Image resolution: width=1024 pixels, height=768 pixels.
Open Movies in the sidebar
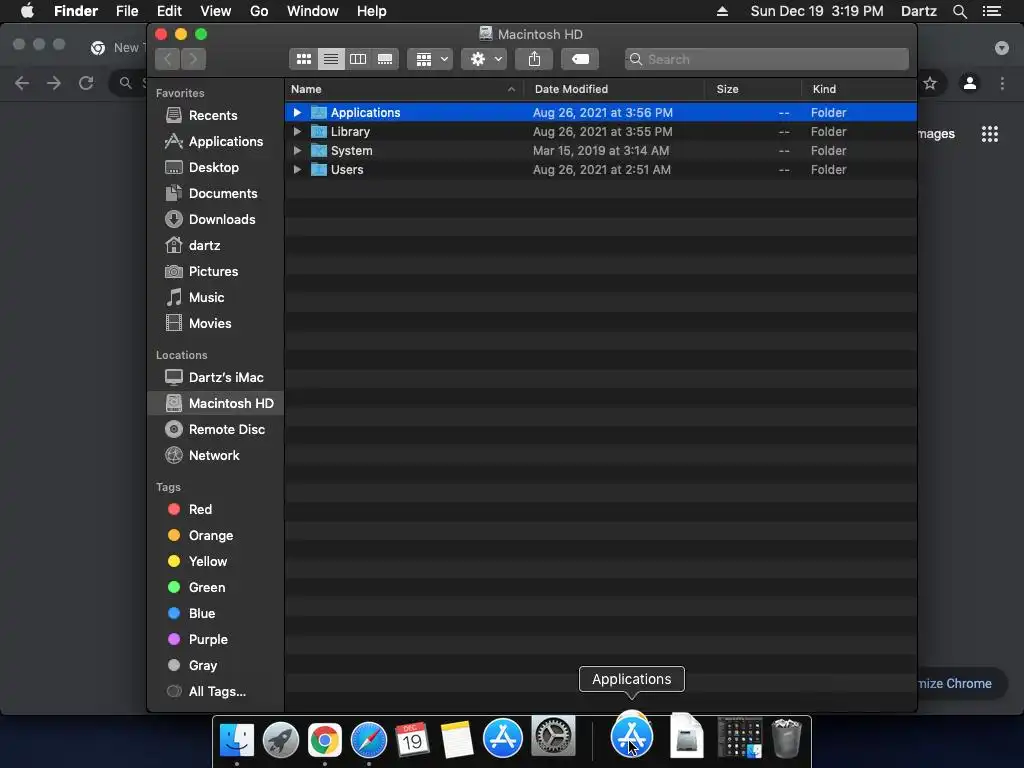click(x=216, y=323)
